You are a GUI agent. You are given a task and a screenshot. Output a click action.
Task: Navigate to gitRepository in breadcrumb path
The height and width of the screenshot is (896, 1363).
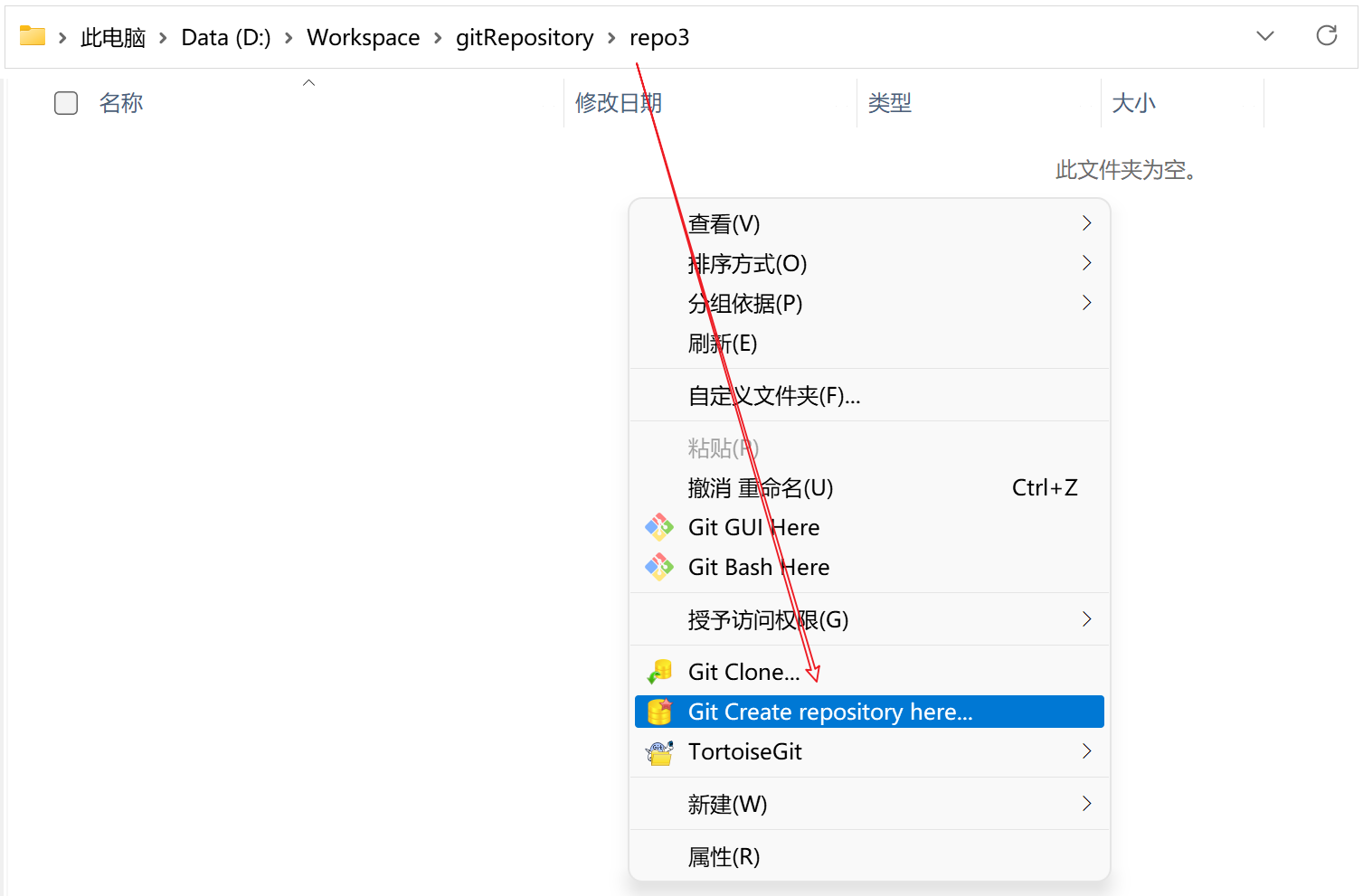pos(525,38)
